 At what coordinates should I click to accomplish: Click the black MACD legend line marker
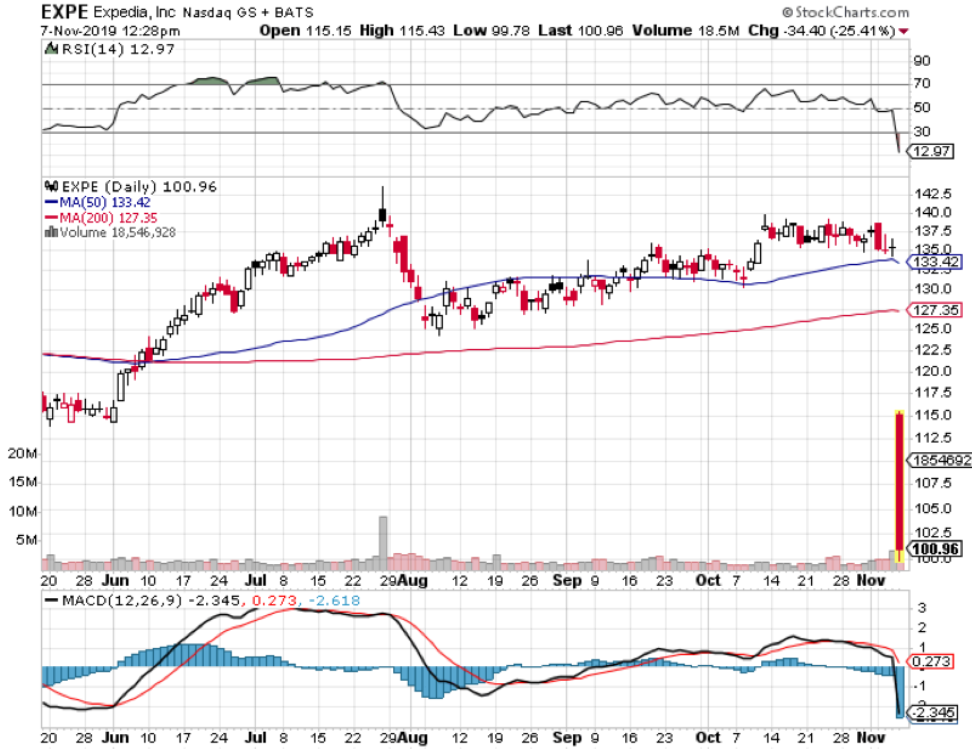coord(50,601)
